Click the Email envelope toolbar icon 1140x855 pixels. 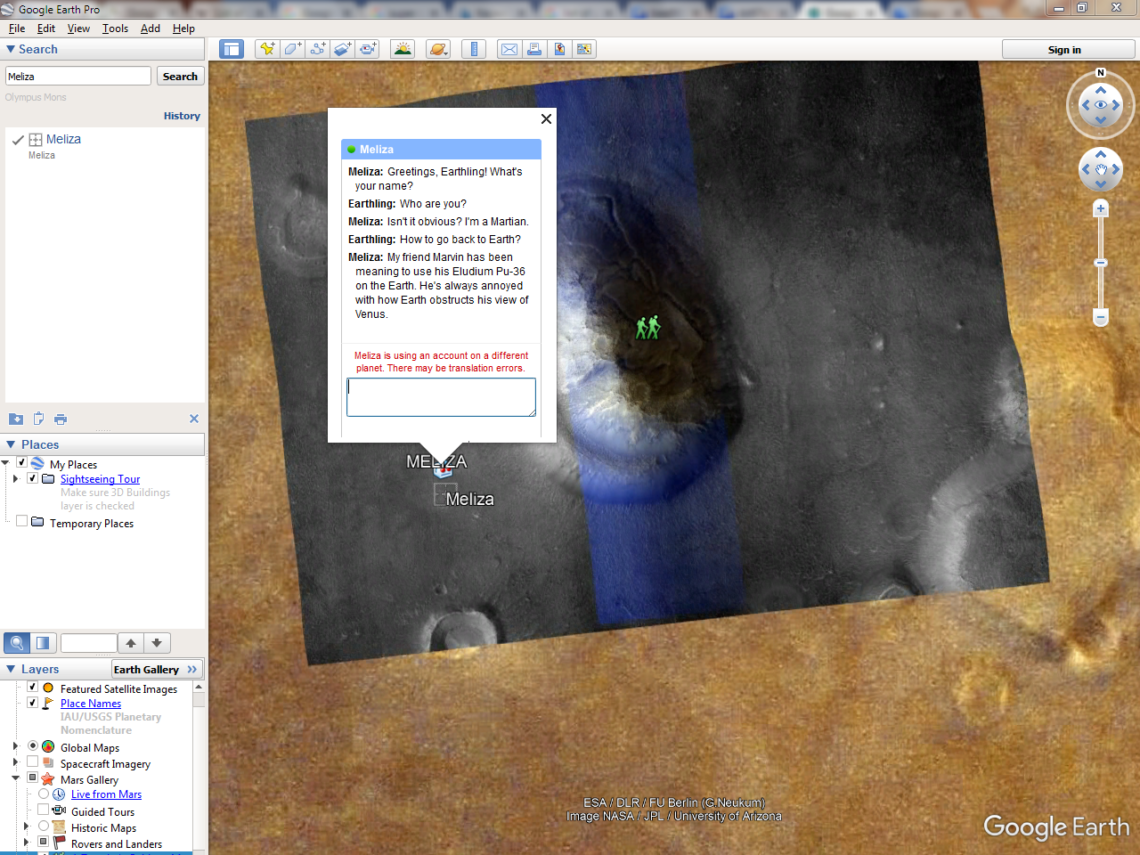509,49
